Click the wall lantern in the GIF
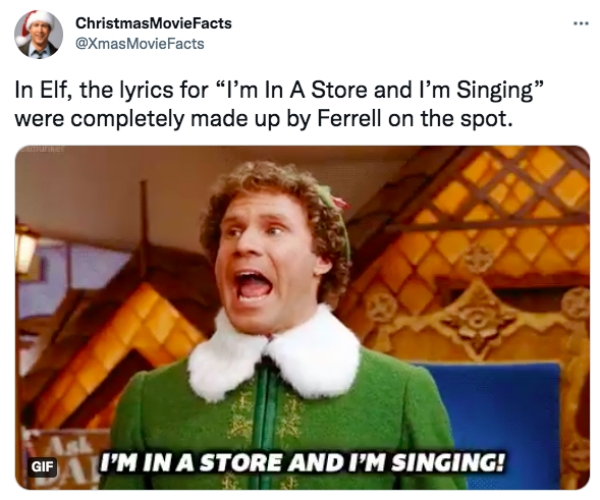The image size is (600, 500). click(x=25, y=245)
